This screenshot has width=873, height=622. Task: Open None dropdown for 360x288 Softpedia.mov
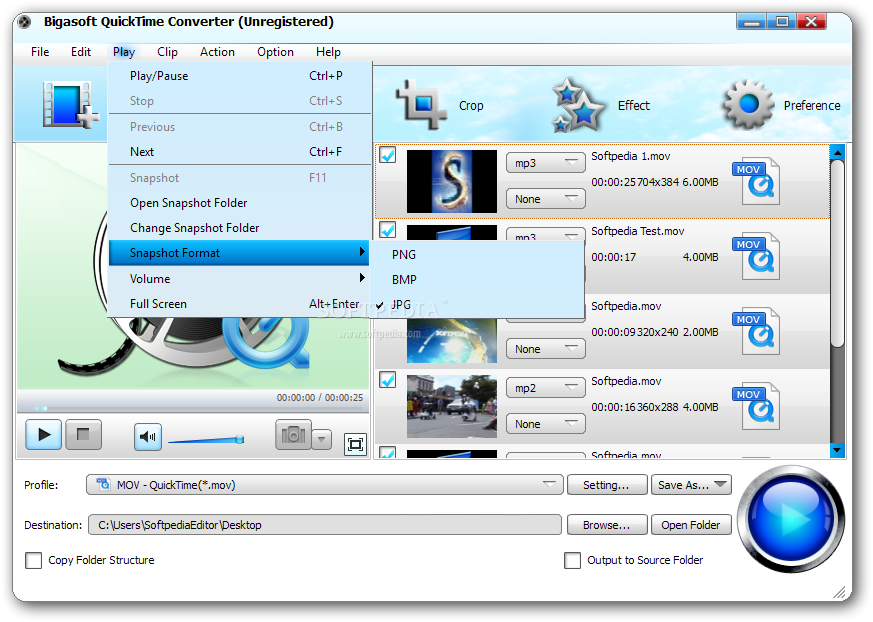tap(546, 424)
